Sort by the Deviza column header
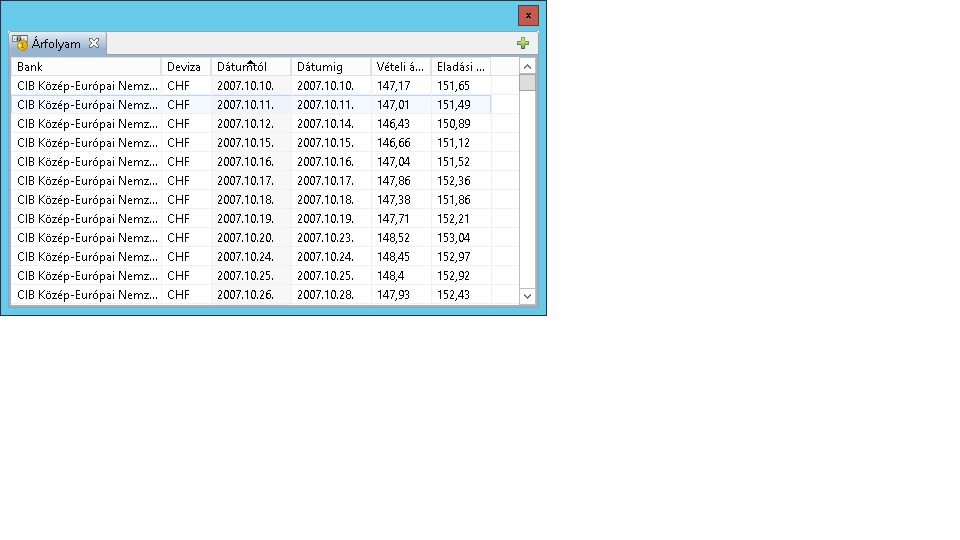This screenshot has width=960, height=540. pyautogui.click(x=185, y=67)
